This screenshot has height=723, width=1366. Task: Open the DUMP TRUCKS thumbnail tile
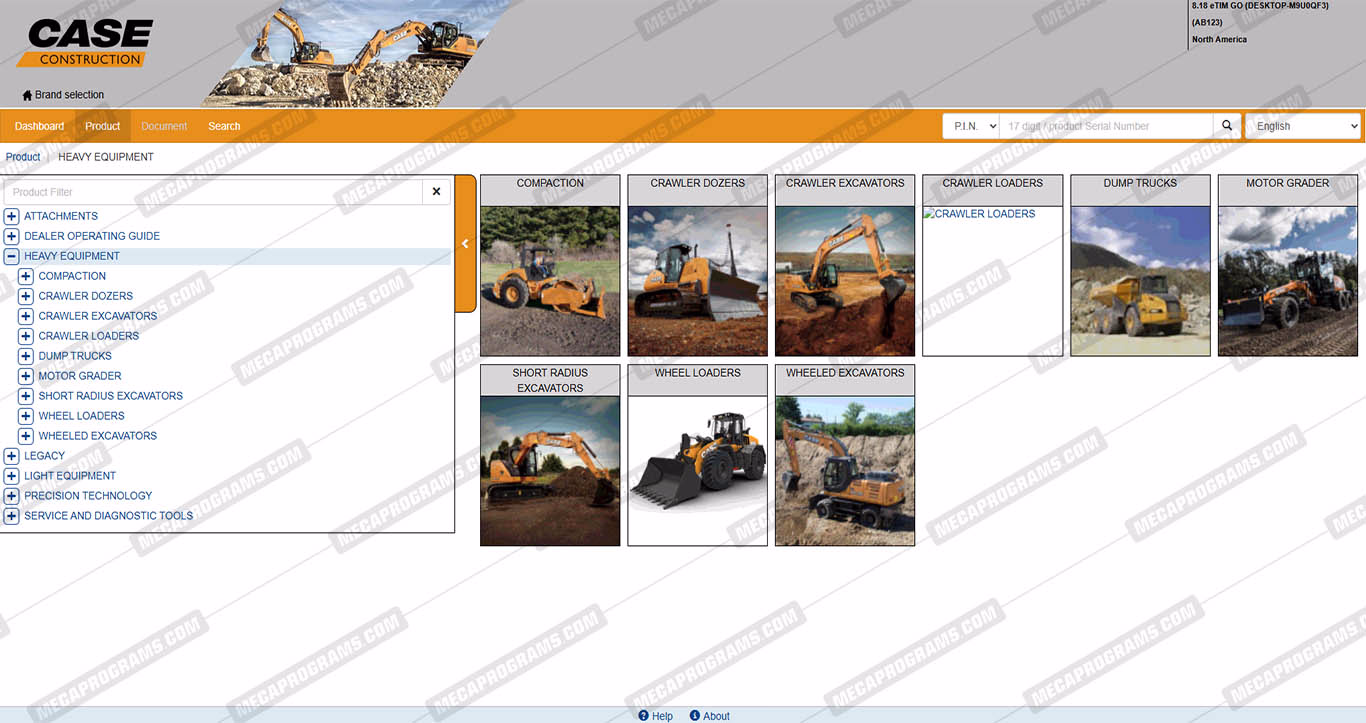1140,280
